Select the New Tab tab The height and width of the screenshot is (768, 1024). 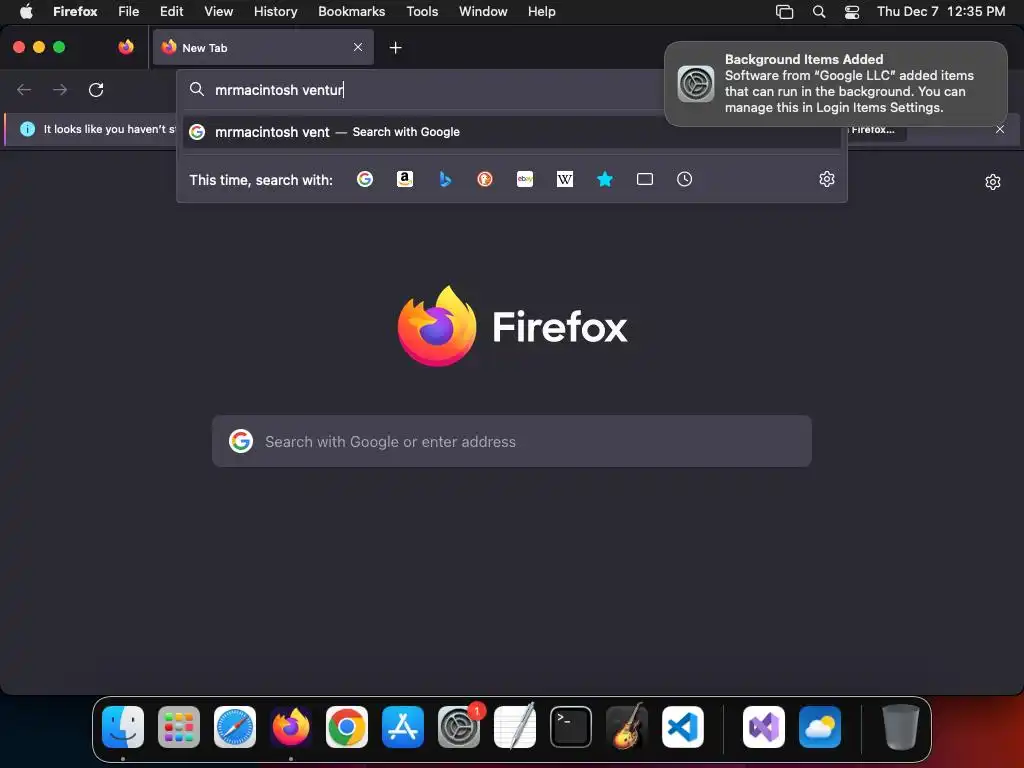(x=263, y=47)
